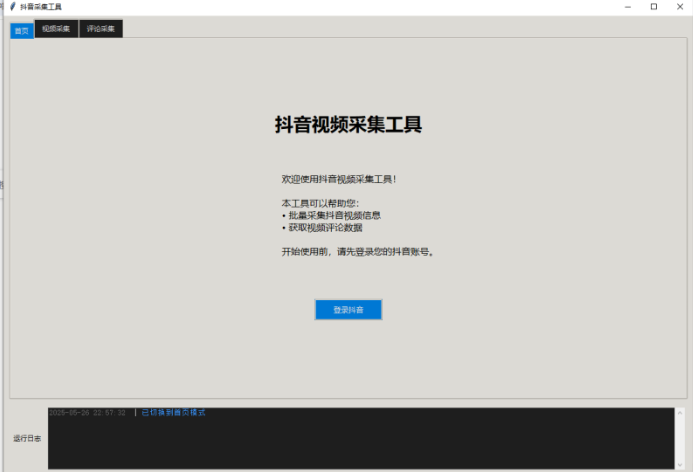Screen dimensions: 693x472
Task: Click the 登录抖音 button
Action: 348,310
